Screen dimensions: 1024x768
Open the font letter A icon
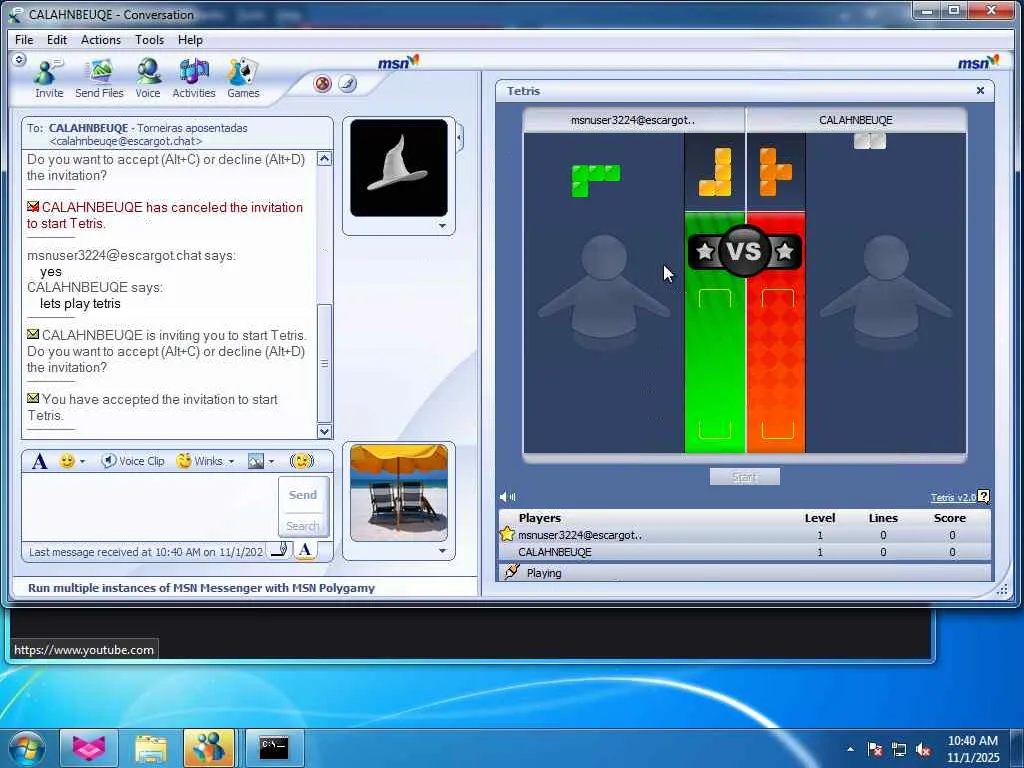coord(39,461)
